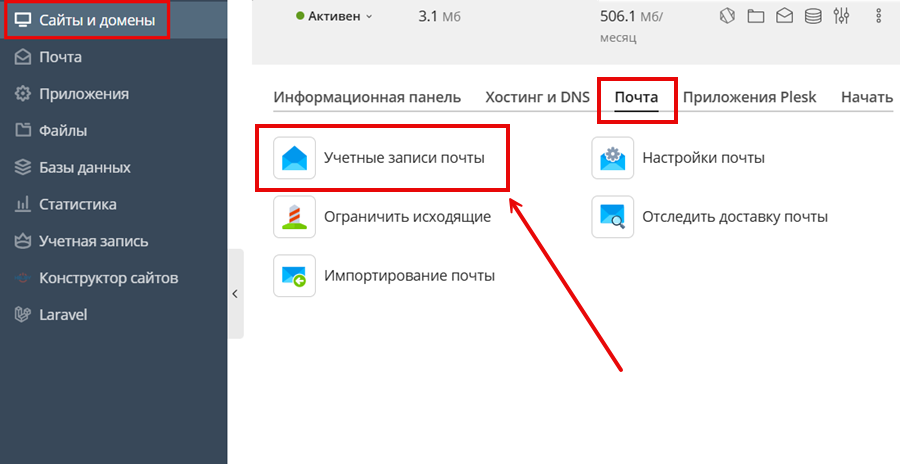Open the mail accounts envelope icon
This screenshot has width=900, height=464.
point(294,158)
